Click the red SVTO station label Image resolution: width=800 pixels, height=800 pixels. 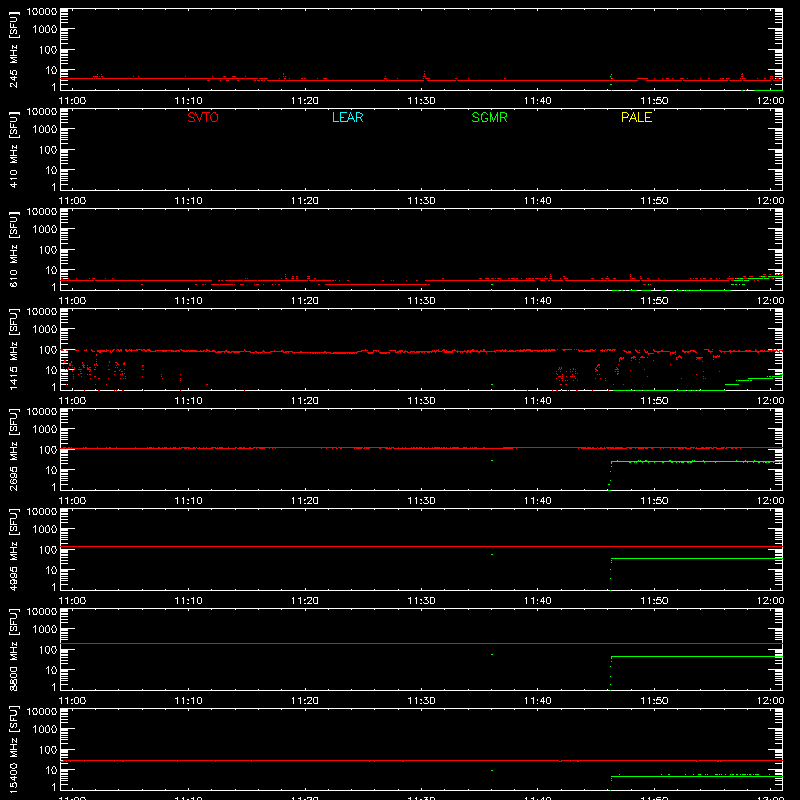(x=203, y=117)
